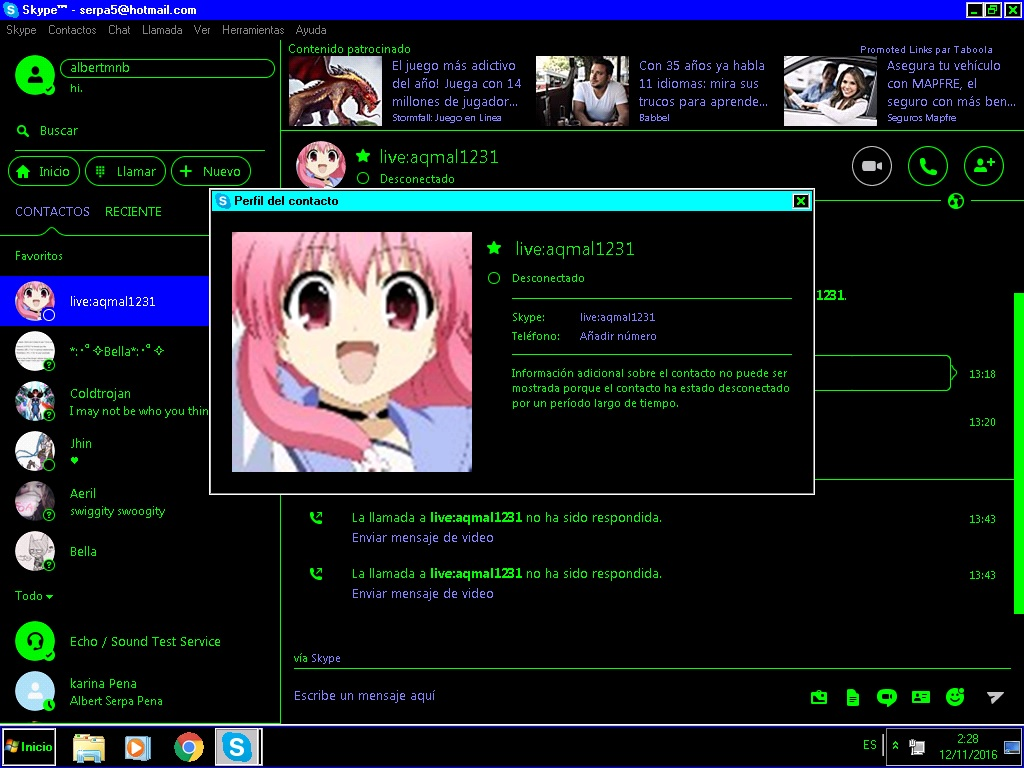1024x768 pixels.
Task: Toggle favorite star in conversation header
Action: point(363,157)
